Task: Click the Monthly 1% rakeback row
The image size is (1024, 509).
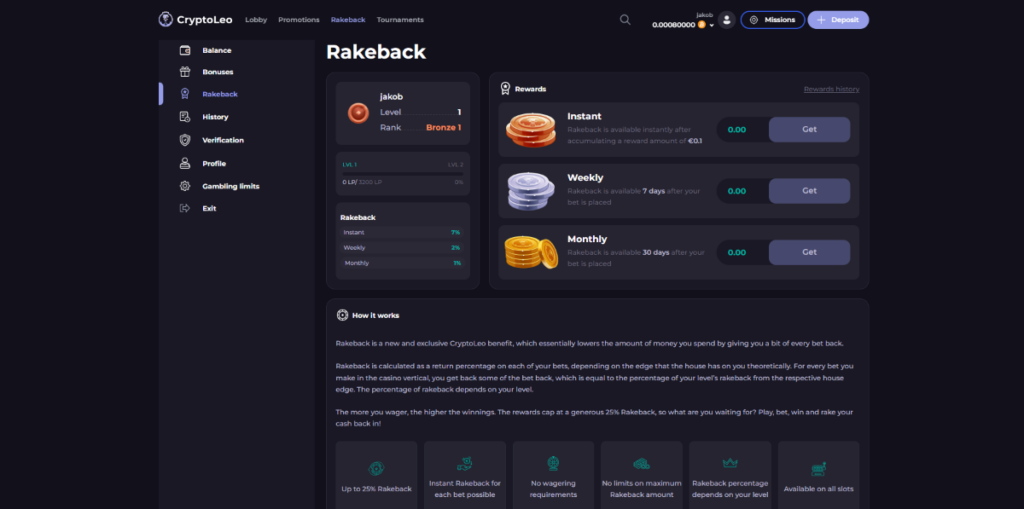Action: [402, 263]
